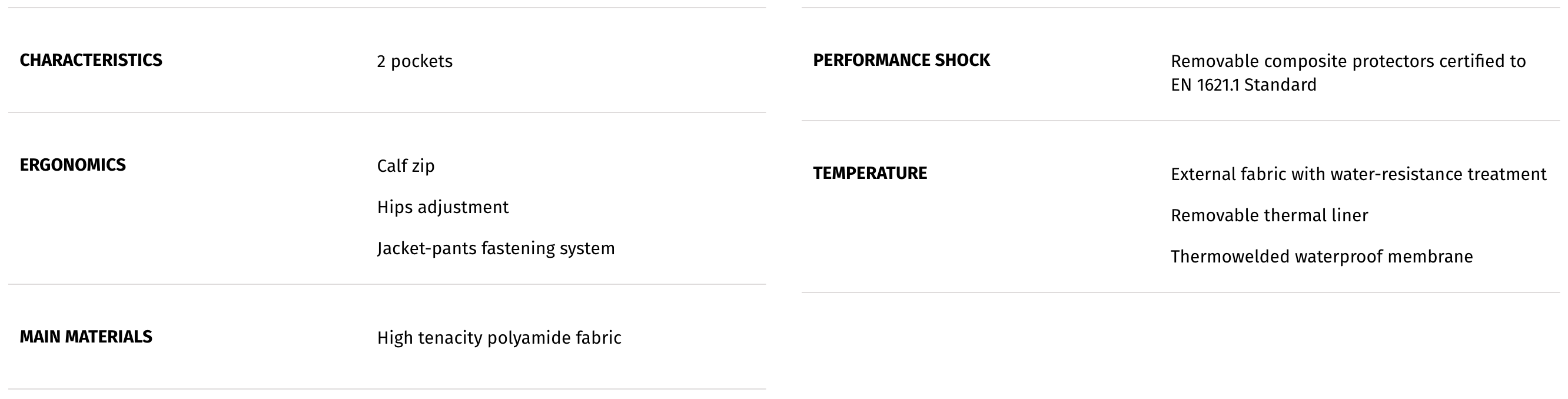Image resolution: width=1568 pixels, height=399 pixels.
Task: Select the "Calf zip" entry
Action: 406,166
